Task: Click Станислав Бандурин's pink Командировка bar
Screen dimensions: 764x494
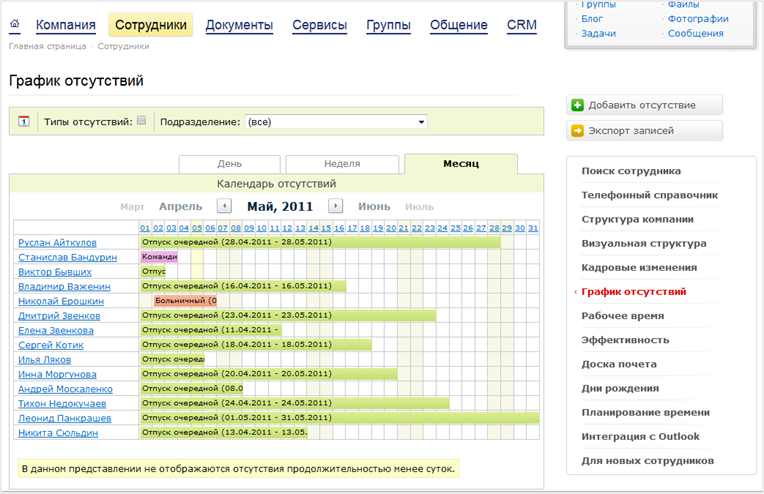Action: (159, 257)
